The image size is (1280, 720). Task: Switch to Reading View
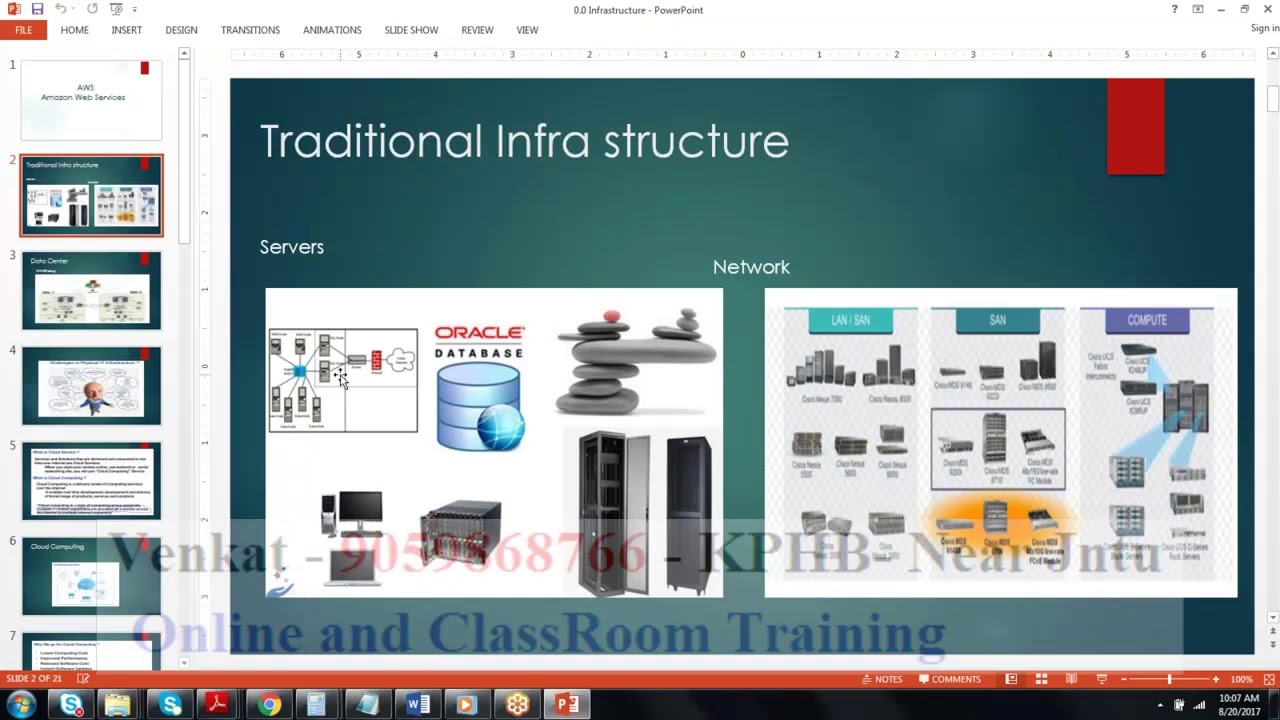click(x=1071, y=679)
